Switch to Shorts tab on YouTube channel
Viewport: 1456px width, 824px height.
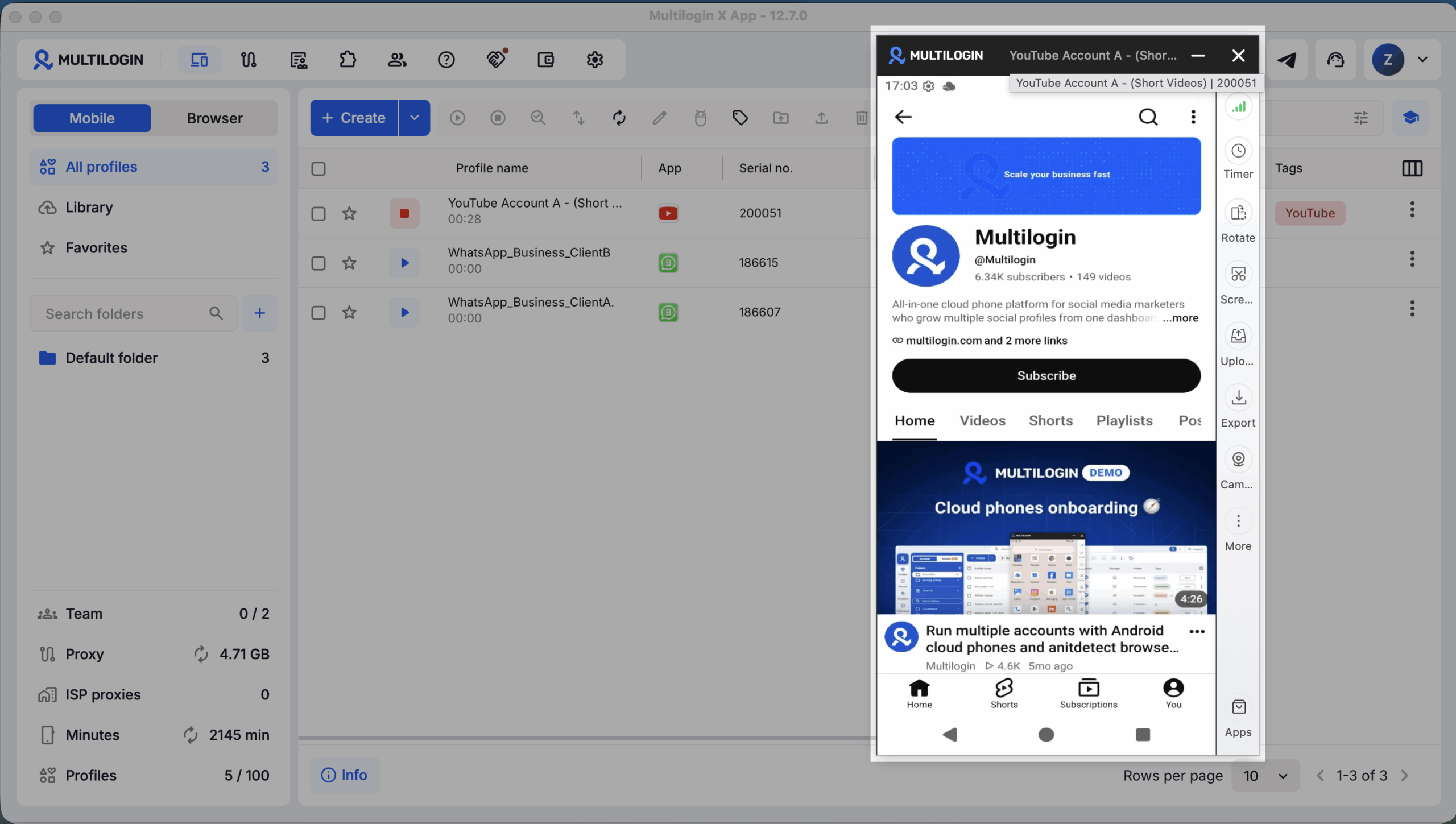click(1050, 421)
